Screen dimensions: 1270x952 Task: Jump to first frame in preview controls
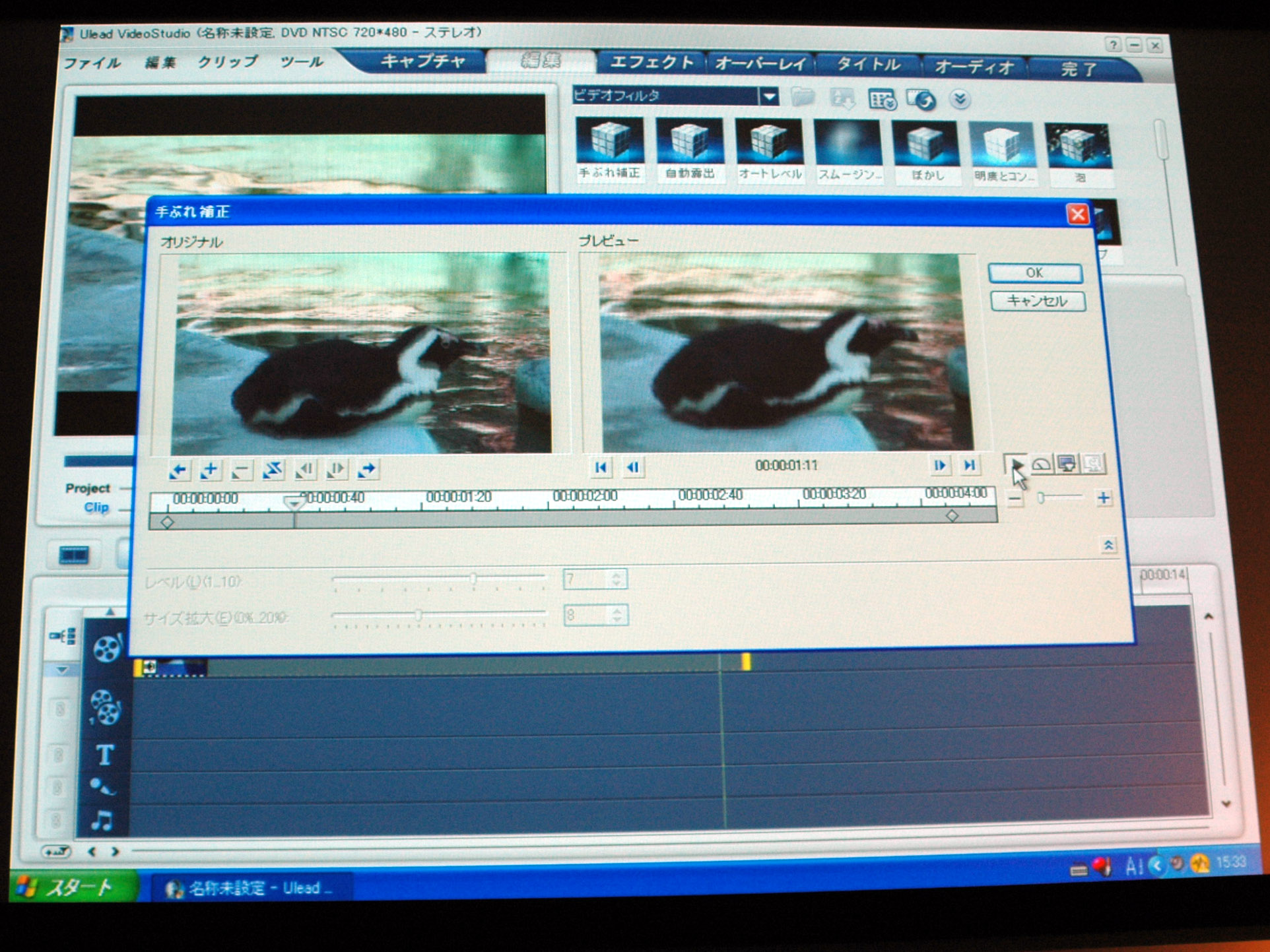pos(601,467)
